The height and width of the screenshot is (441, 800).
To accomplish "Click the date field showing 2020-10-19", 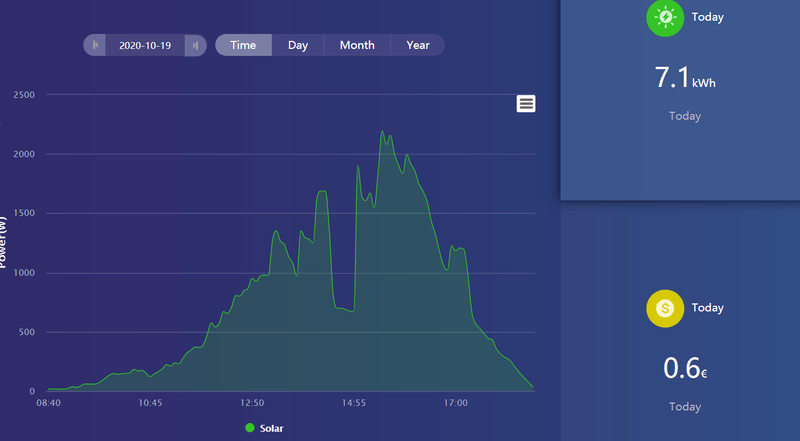I will click(145, 45).
